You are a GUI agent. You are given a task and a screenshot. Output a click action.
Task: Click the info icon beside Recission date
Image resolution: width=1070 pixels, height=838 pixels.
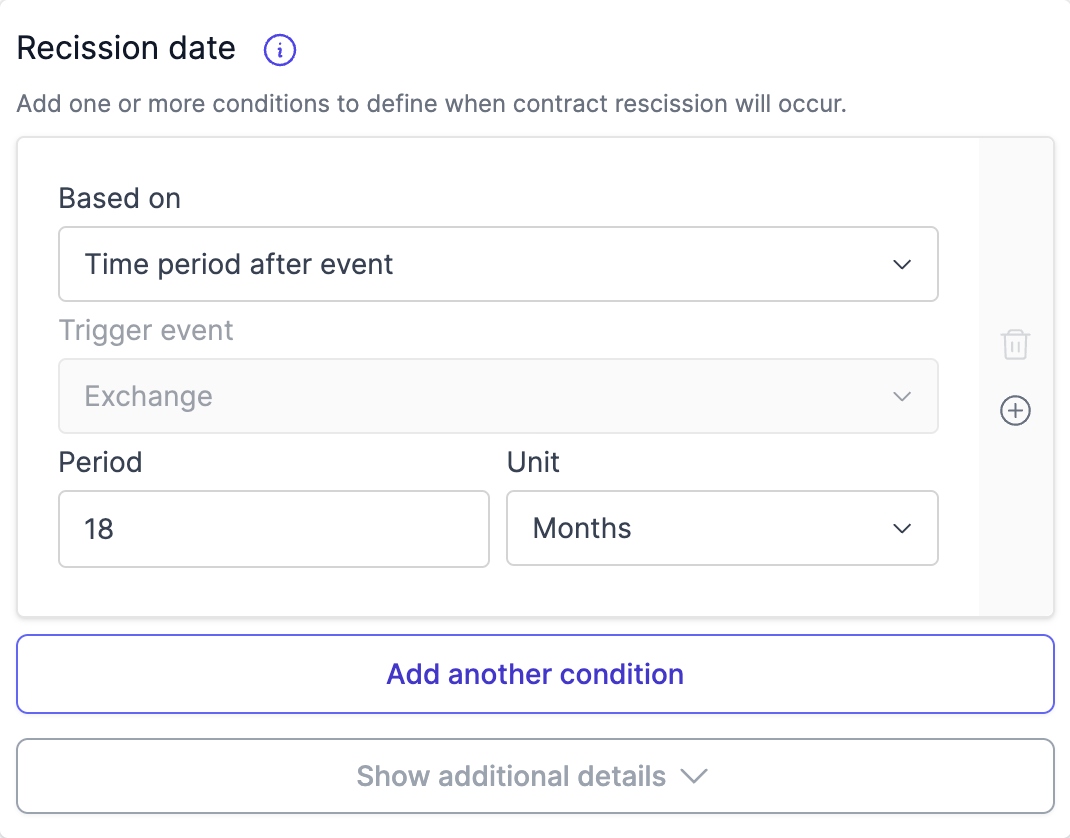click(x=280, y=50)
